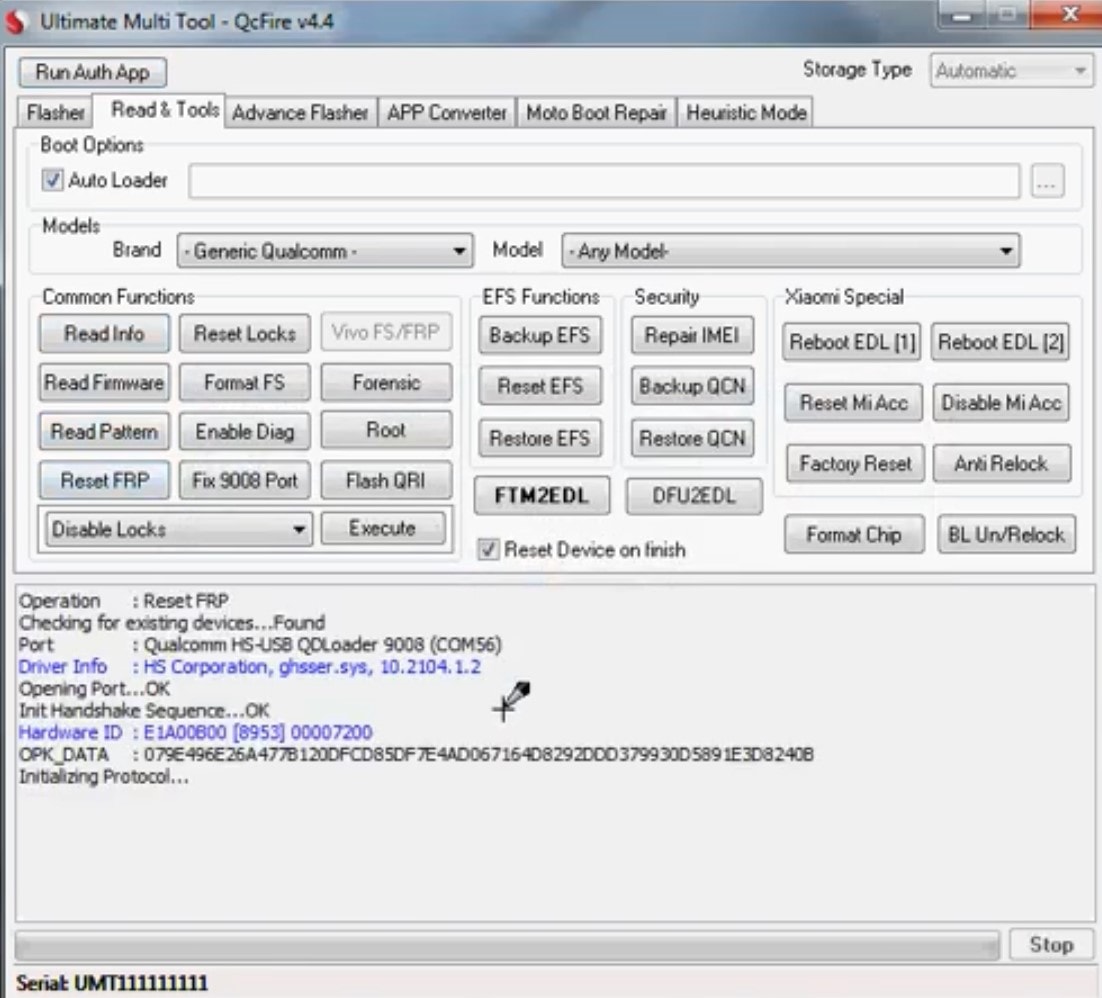Click the Format Chip button

click(x=854, y=535)
